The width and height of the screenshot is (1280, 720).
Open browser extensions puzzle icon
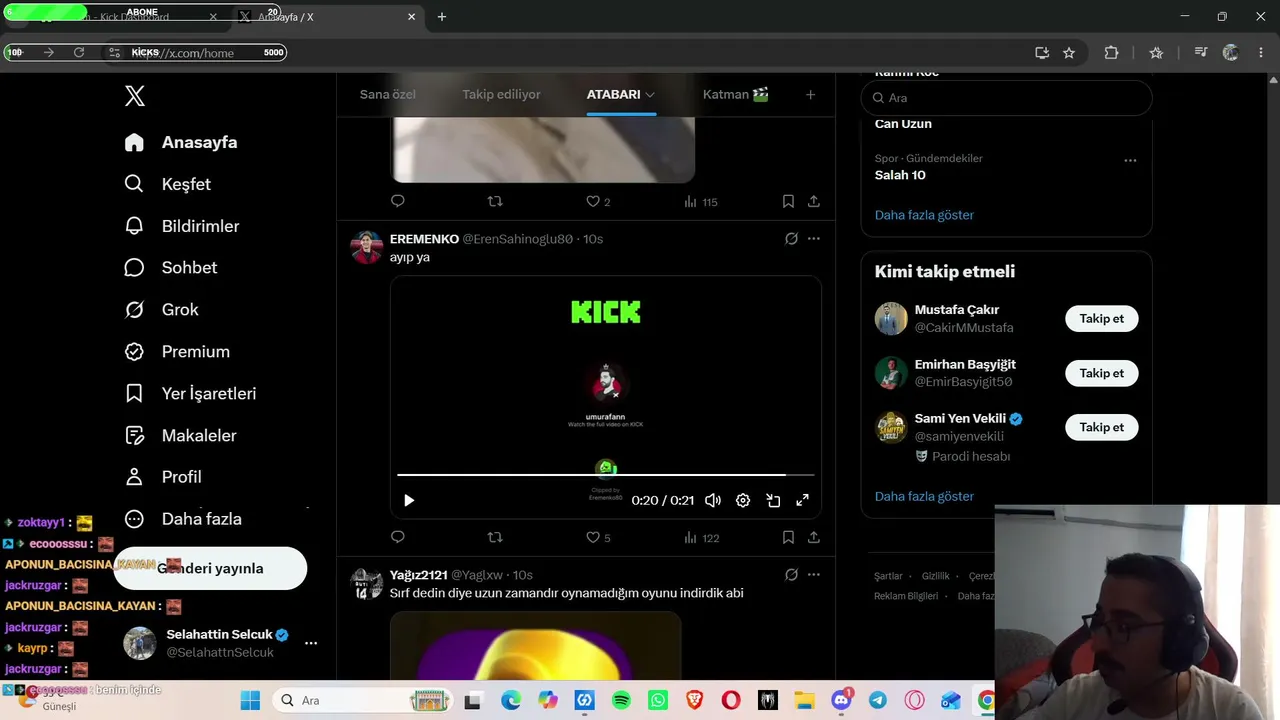coord(1111,53)
